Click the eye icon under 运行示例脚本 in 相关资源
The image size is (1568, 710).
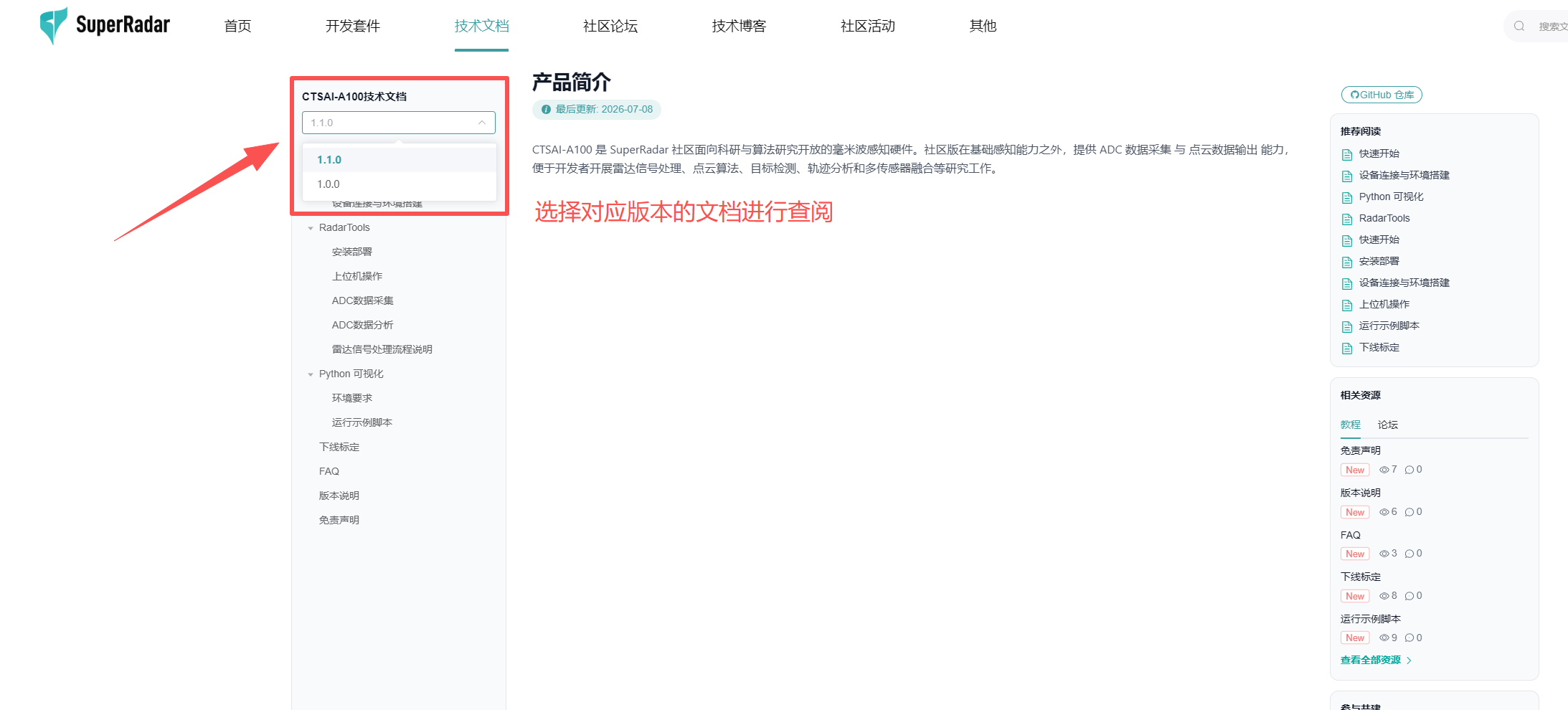click(x=1384, y=638)
